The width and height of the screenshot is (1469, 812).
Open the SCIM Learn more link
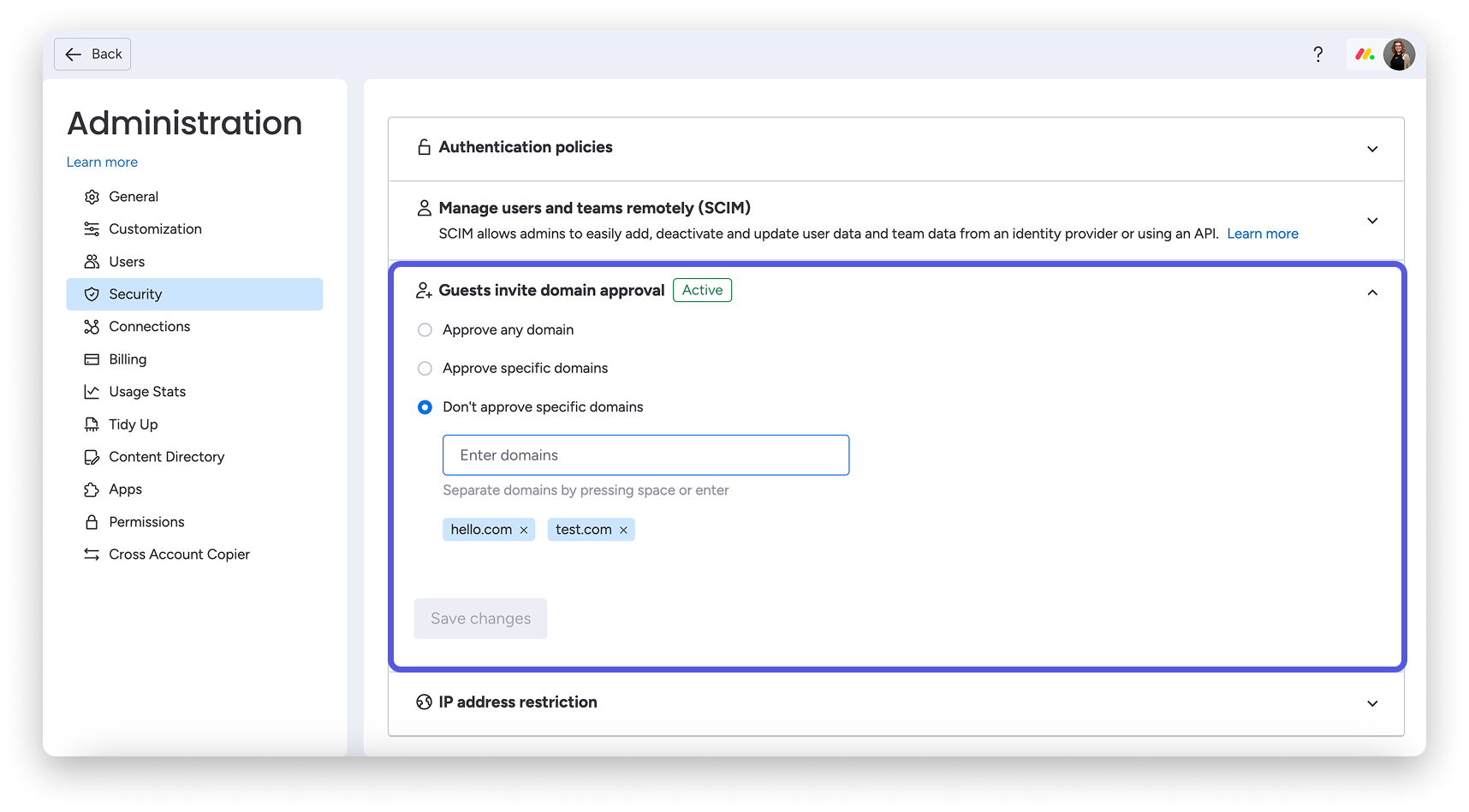click(x=1262, y=233)
